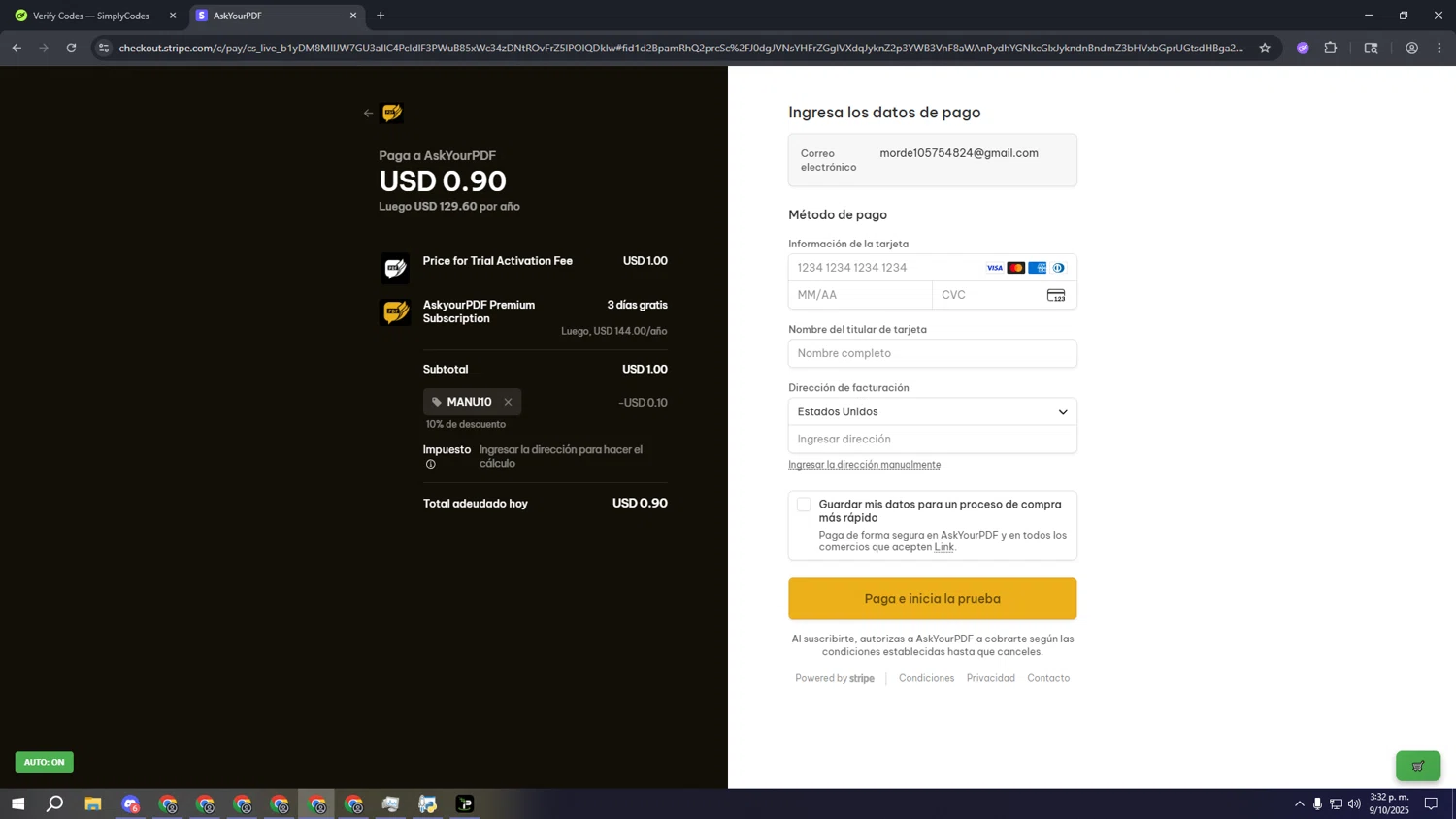Open the Chrome three-dot menu

point(1439,48)
